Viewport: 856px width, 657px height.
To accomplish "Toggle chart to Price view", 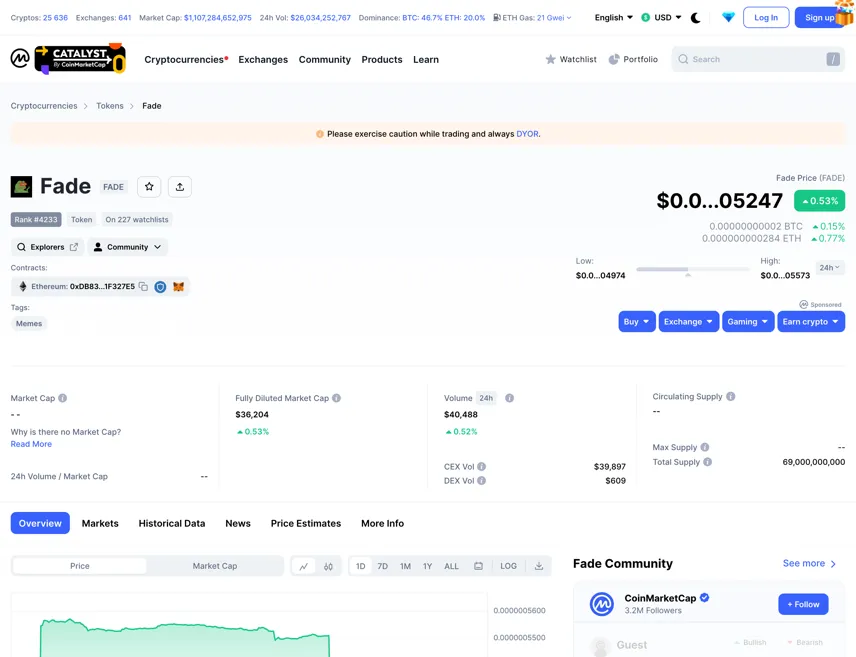I will [x=80, y=566].
